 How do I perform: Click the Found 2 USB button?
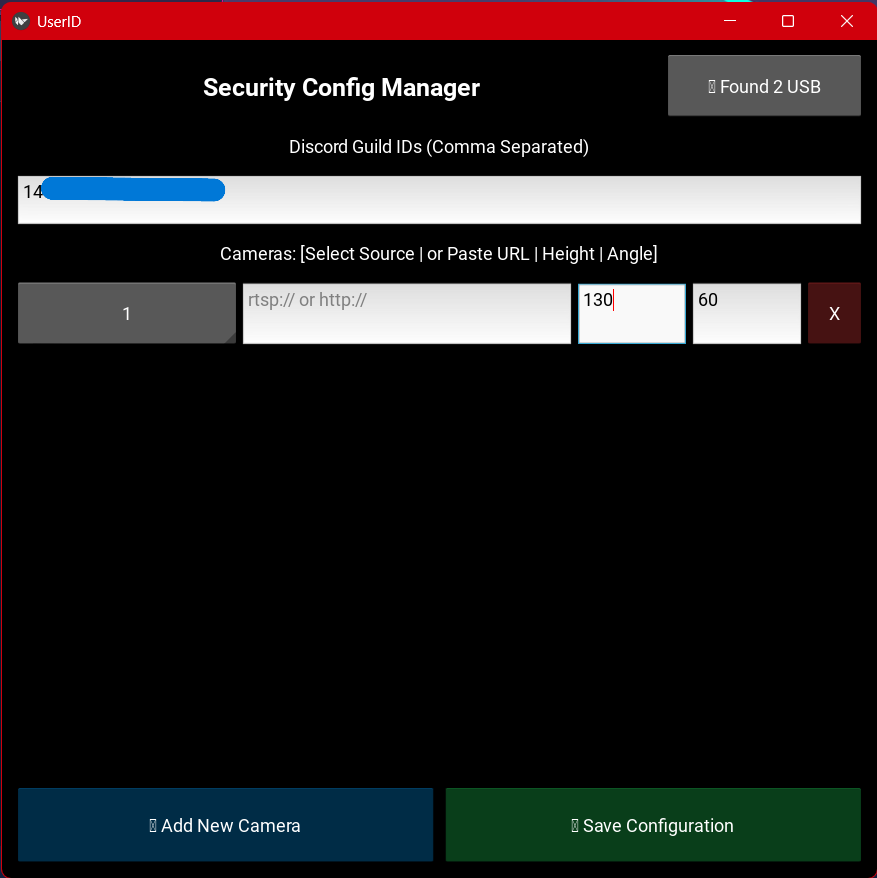pyautogui.click(x=764, y=86)
